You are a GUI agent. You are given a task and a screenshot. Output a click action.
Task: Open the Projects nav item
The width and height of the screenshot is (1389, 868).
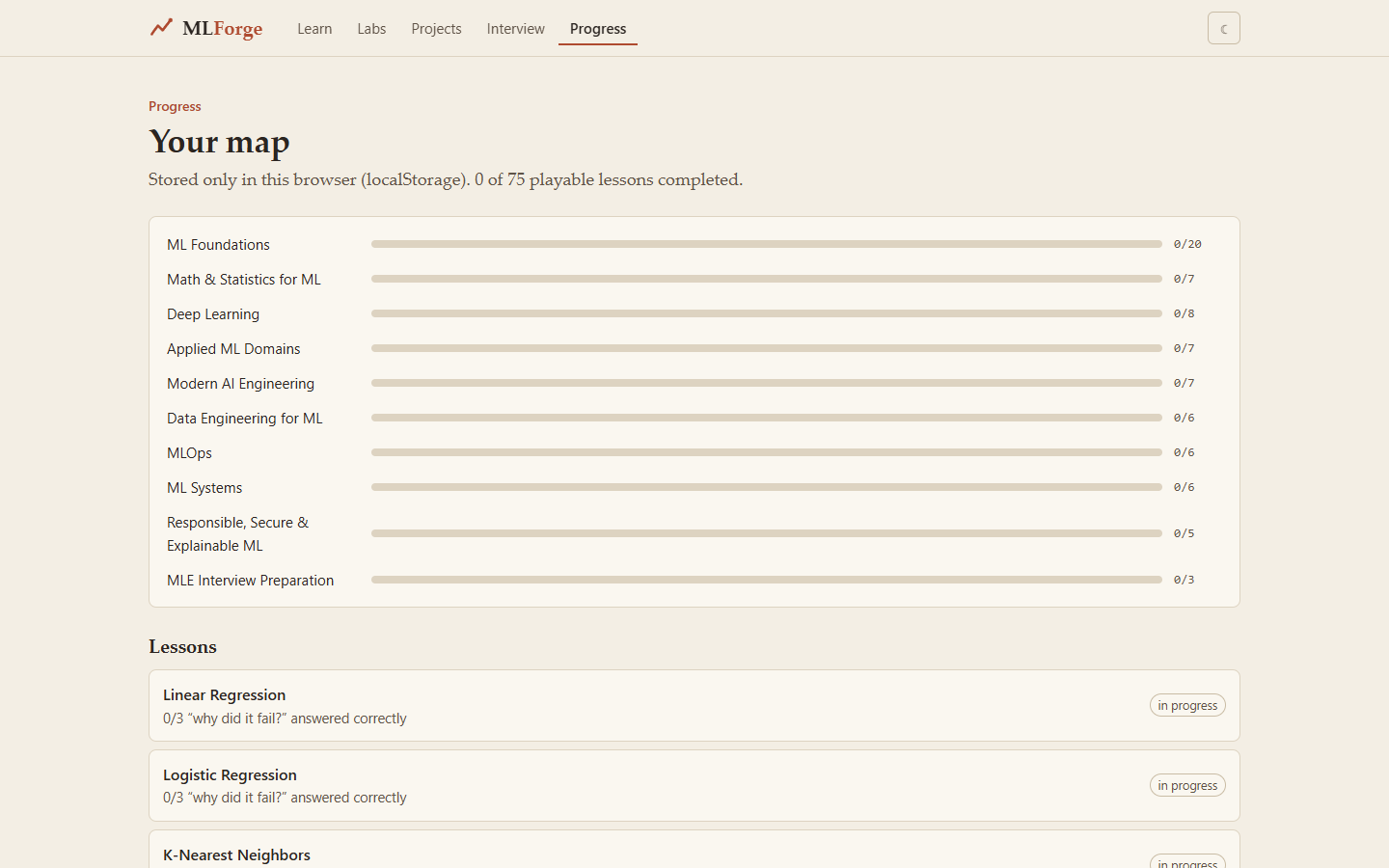pyautogui.click(x=436, y=29)
